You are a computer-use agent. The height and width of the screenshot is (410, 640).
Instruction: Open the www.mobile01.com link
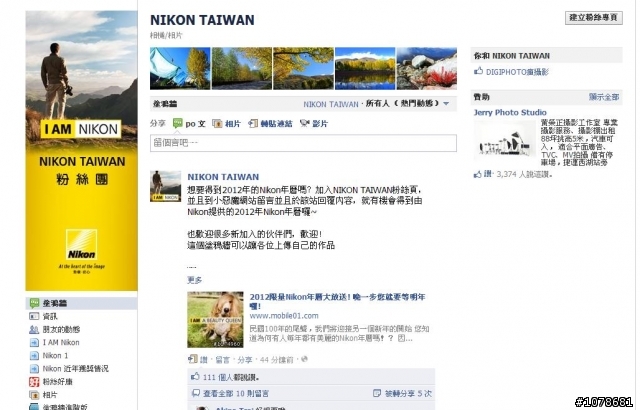click(284, 316)
